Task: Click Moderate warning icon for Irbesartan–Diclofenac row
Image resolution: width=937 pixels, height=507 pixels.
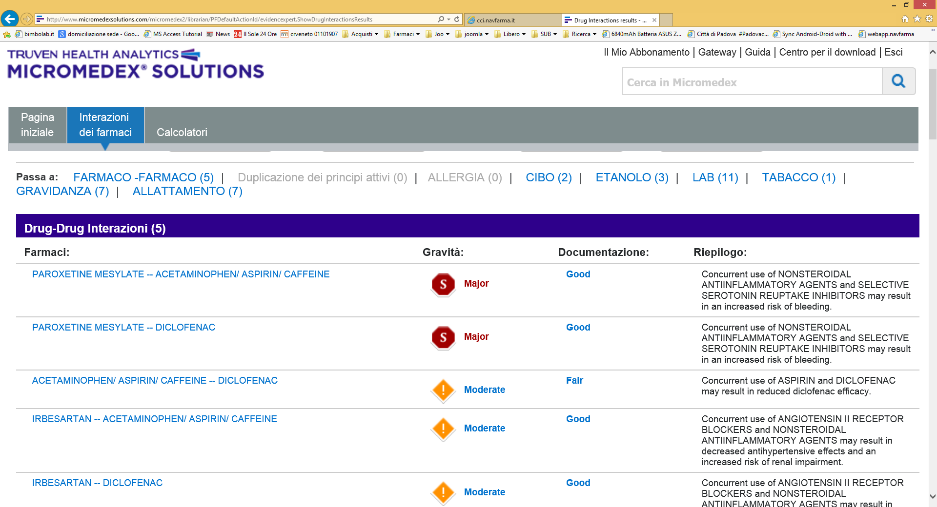Action: tap(443, 492)
